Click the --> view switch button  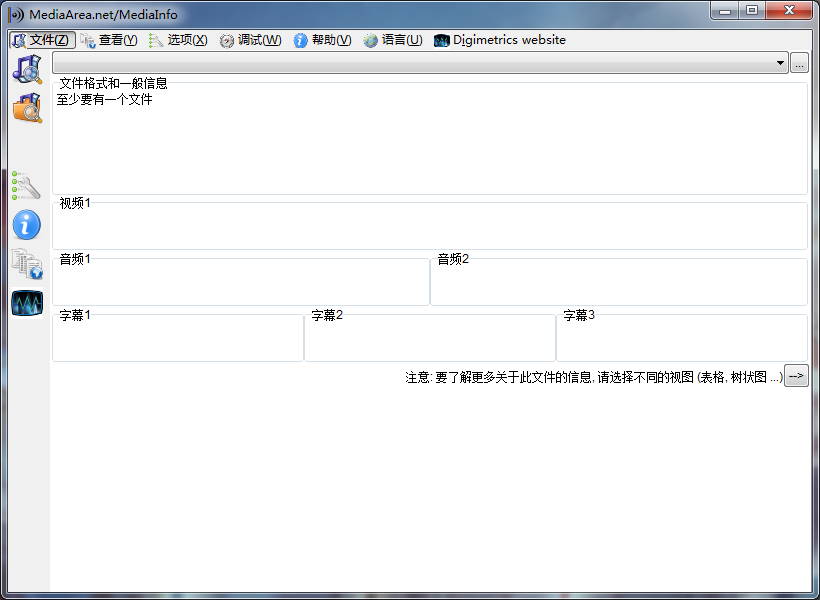(x=797, y=375)
